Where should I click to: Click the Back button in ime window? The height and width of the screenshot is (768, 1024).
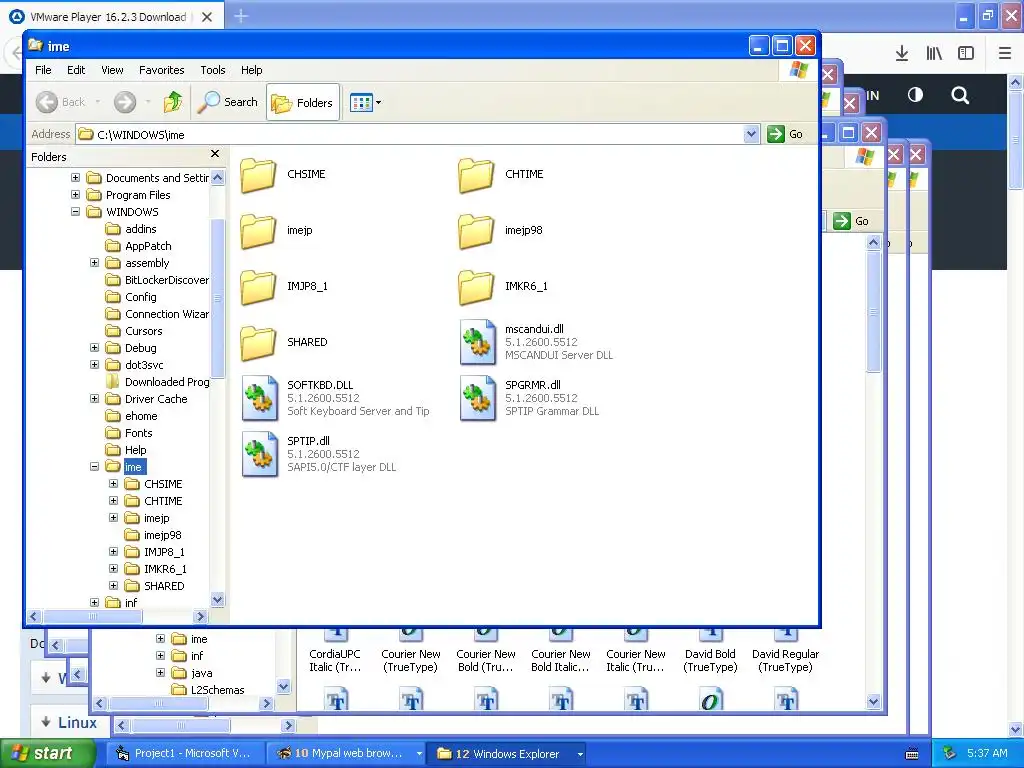coord(61,102)
